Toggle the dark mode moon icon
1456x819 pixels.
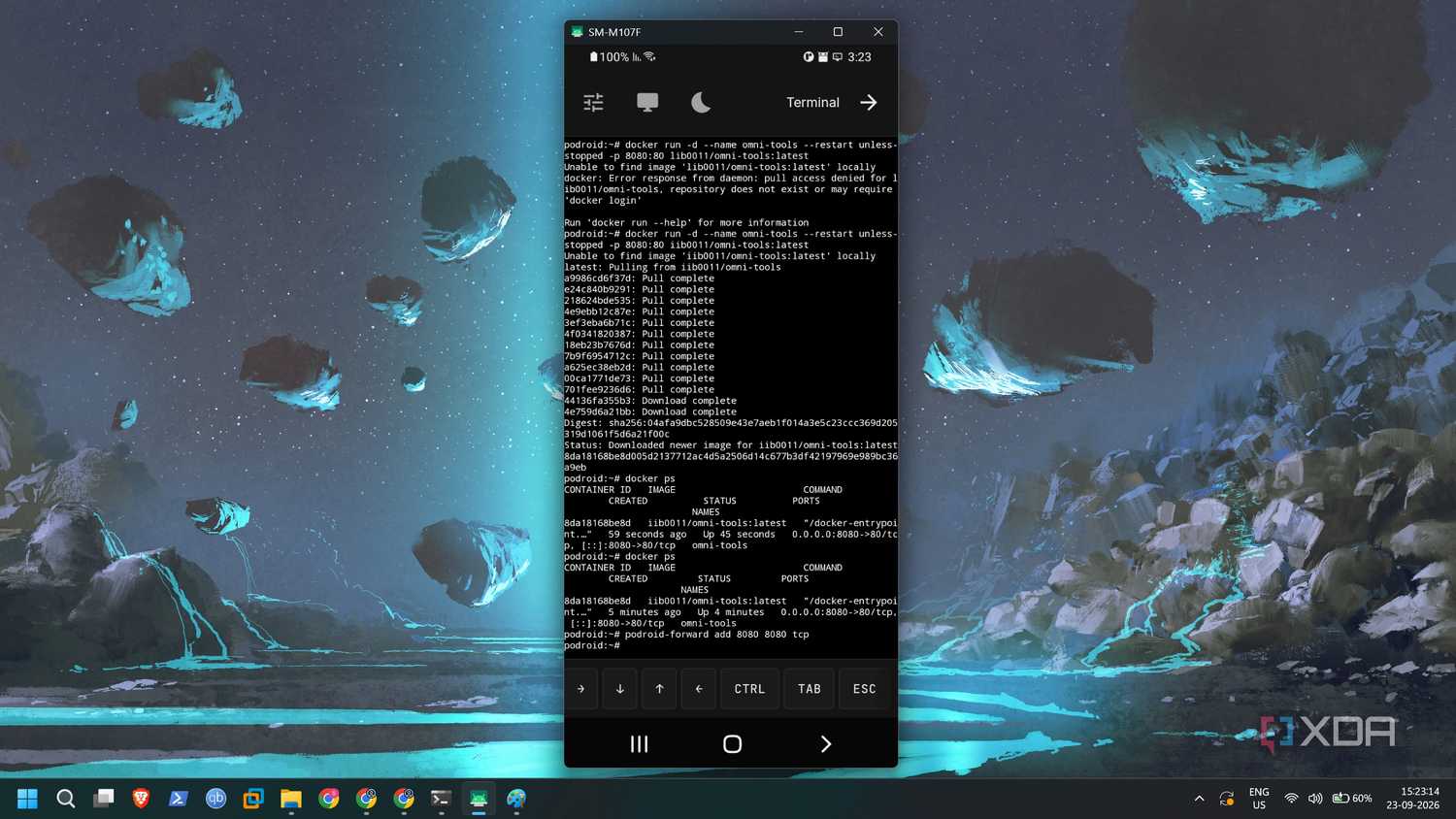[701, 102]
